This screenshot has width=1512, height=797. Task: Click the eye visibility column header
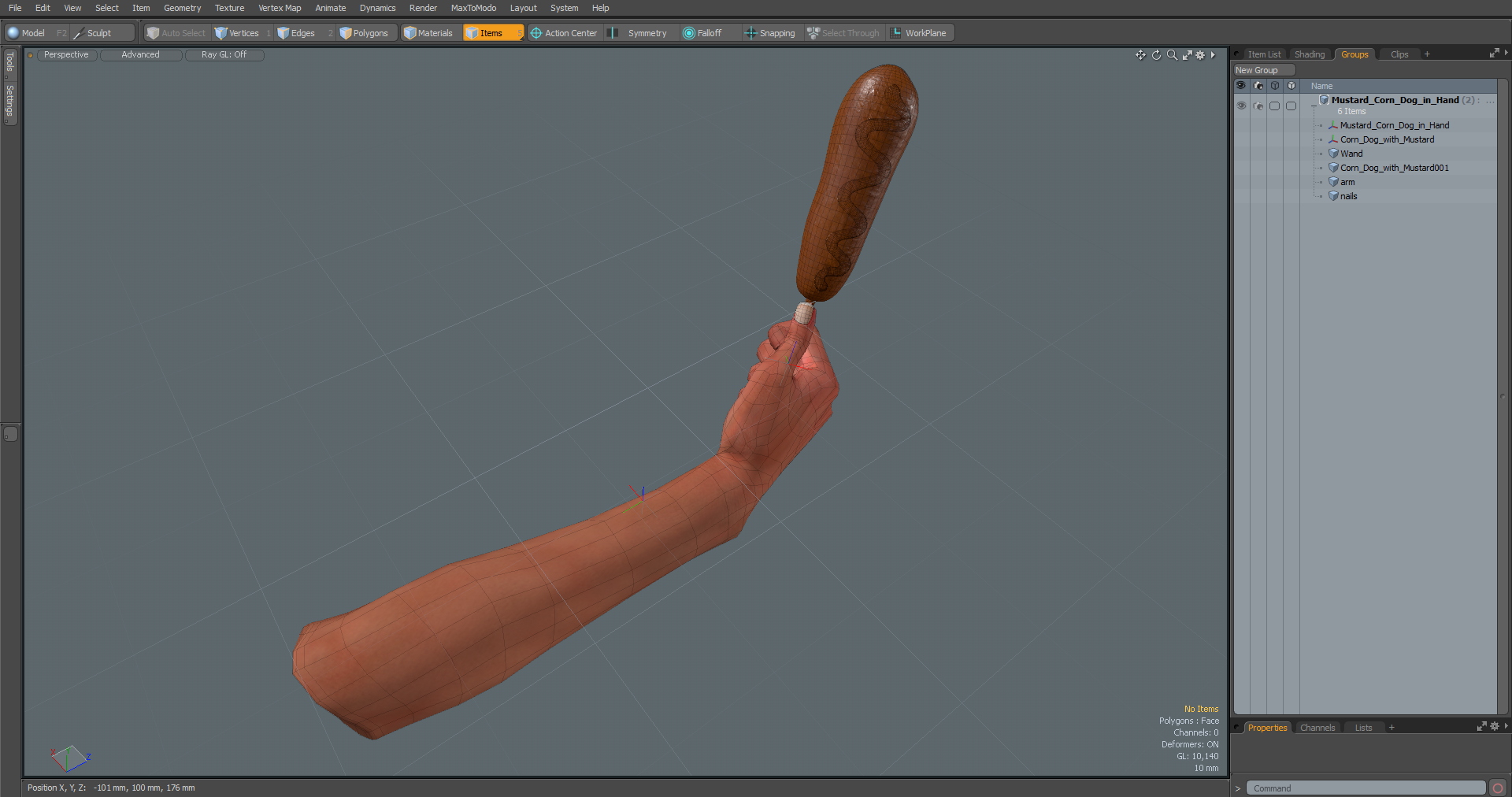click(1241, 86)
